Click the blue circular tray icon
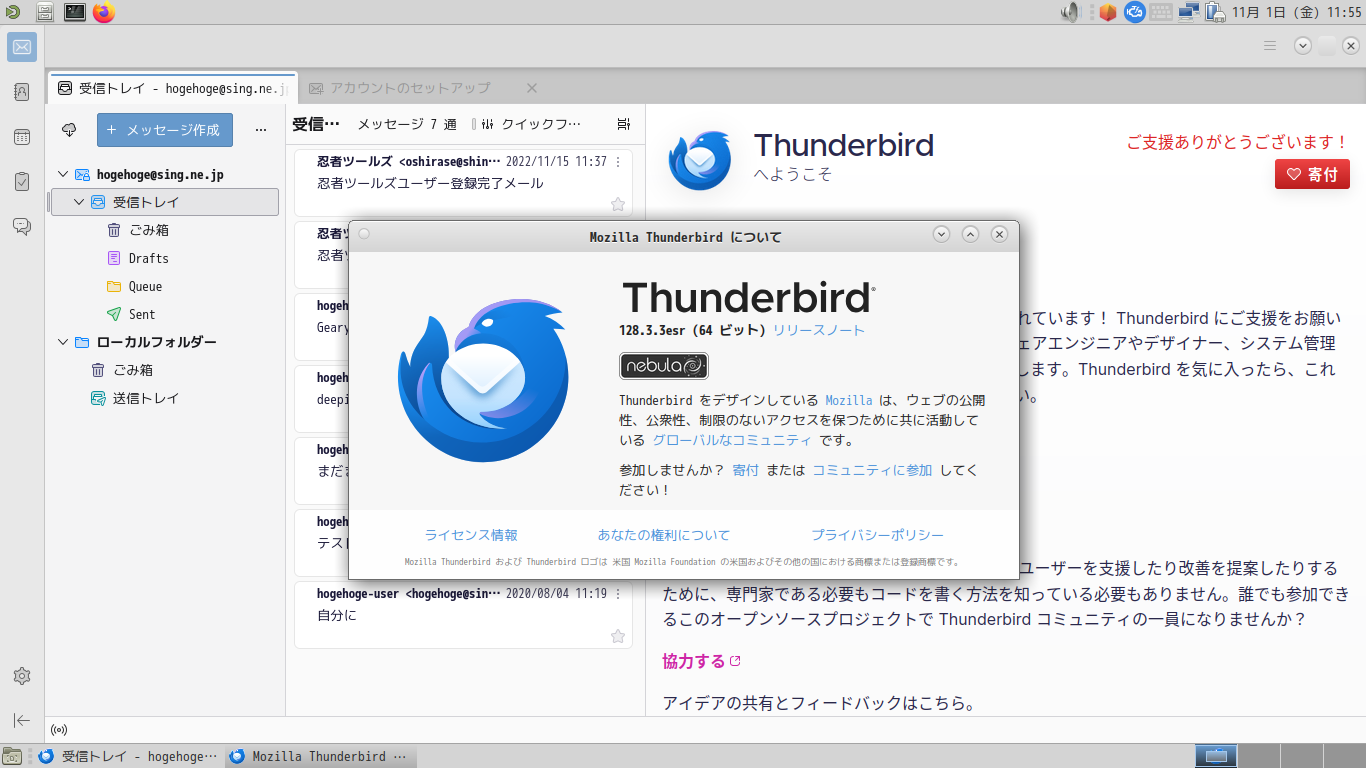This screenshot has width=1366, height=768. (1134, 12)
